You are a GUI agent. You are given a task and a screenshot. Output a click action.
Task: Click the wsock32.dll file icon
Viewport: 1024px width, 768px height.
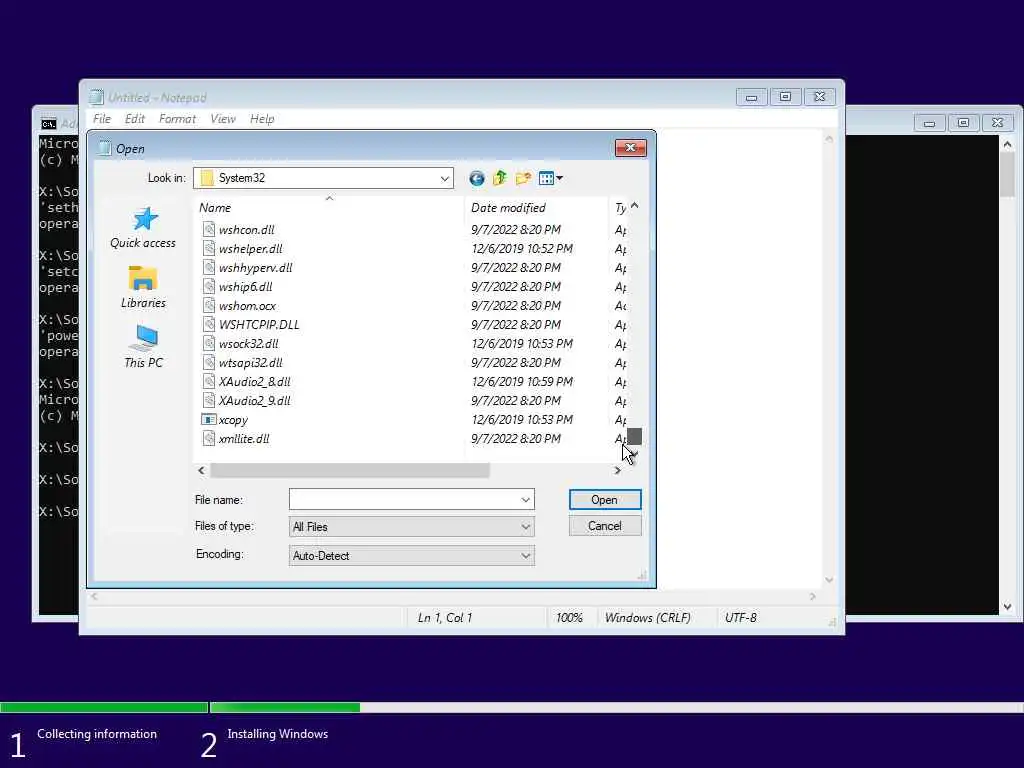click(x=208, y=343)
